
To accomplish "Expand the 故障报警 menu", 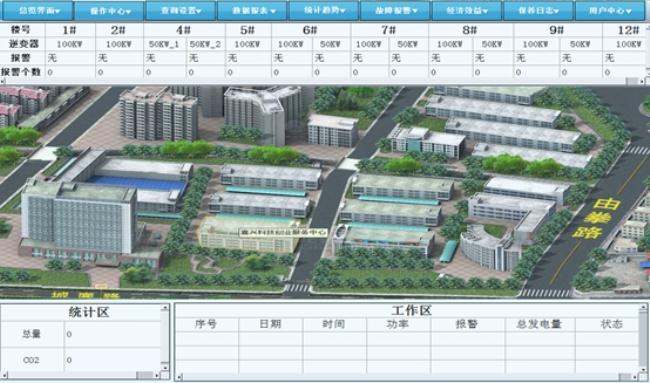I will (x=395, y=11).
